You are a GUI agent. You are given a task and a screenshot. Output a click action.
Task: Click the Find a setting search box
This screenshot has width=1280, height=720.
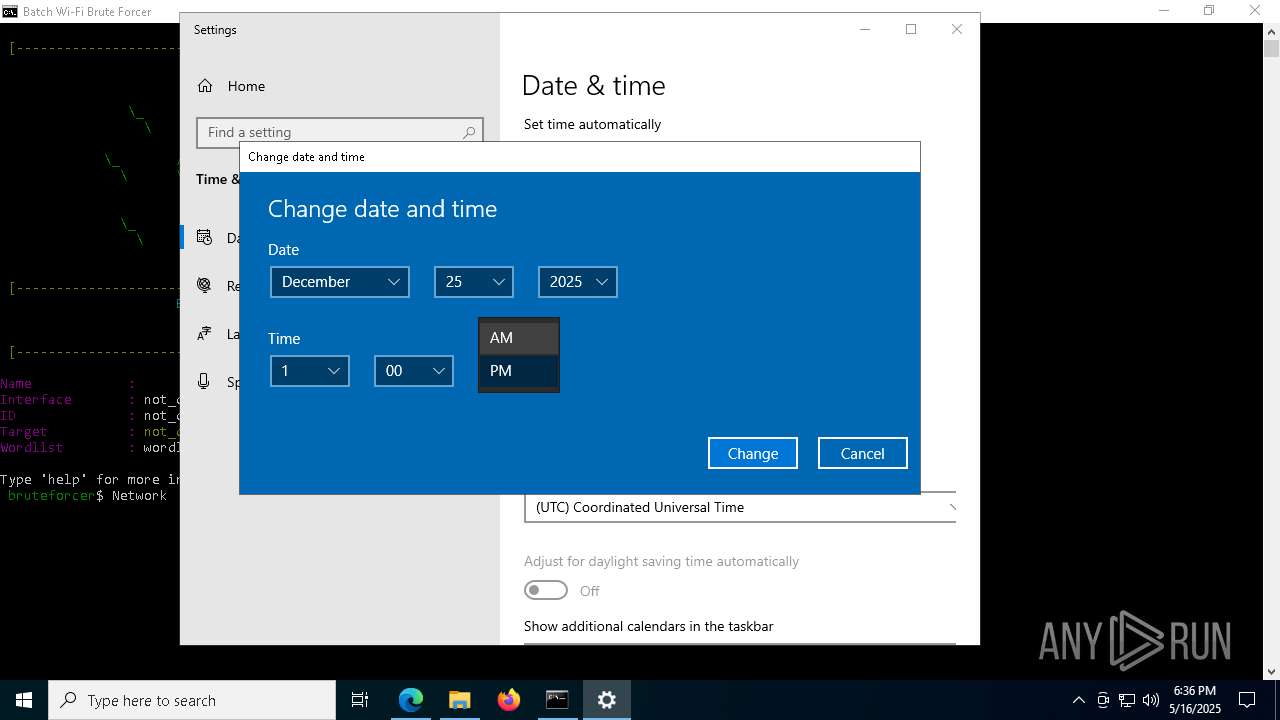pyautogui.click(x=340, y=132)
